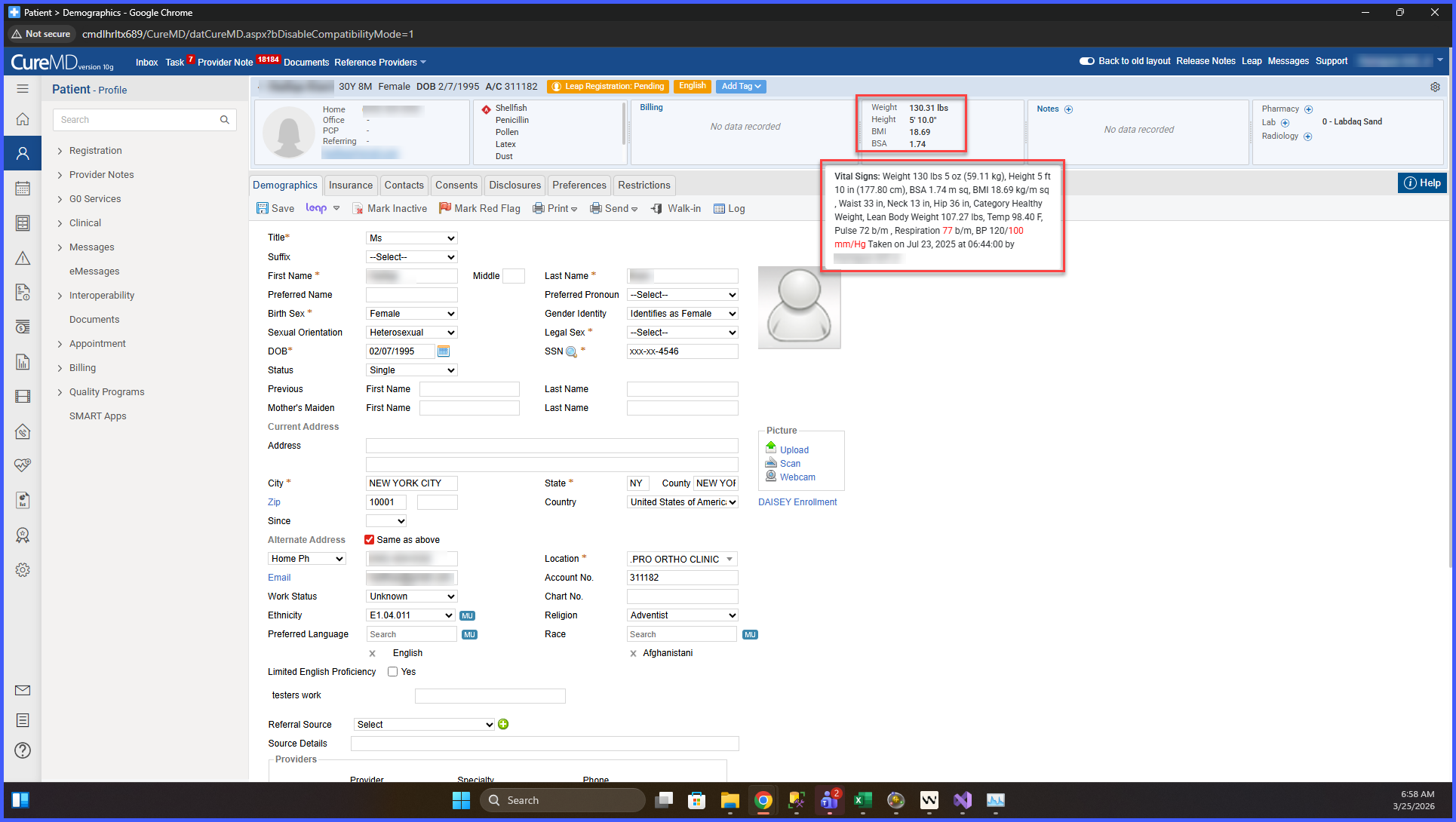The width and height of the screenshot is (1456, 822).
Task: Click the Help button
Action: [x=1422, y=183]
